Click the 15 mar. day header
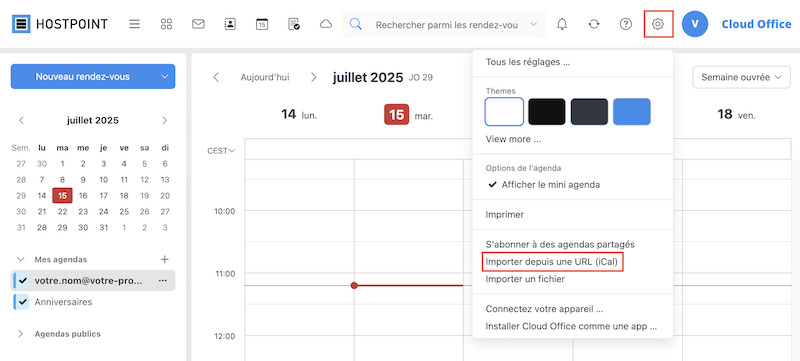This screenshot has height=361, width=800. pyautogui.click(x=409, y=115)
